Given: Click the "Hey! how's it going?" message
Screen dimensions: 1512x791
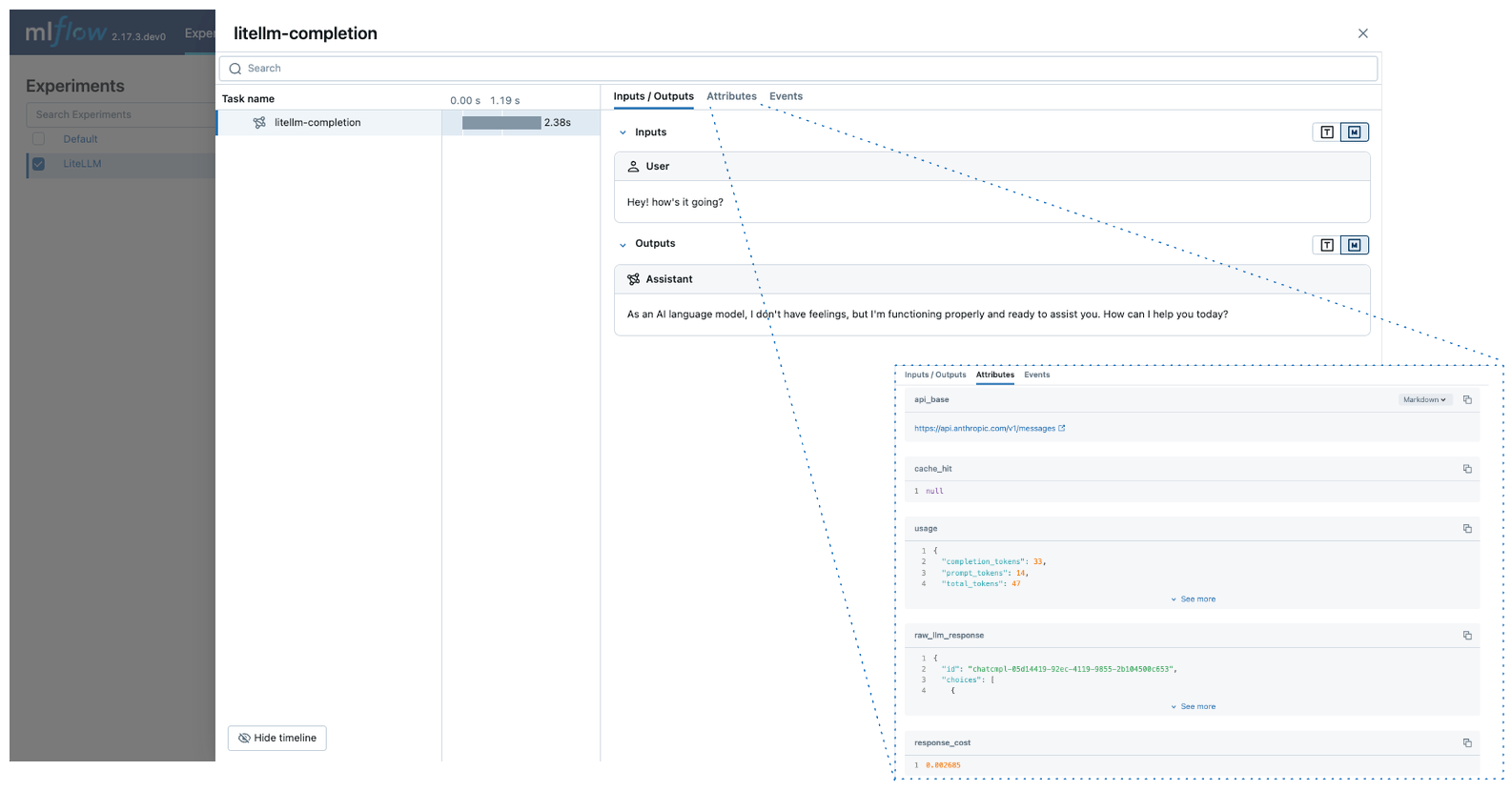Looking at the screenshot, I should 675,202.
